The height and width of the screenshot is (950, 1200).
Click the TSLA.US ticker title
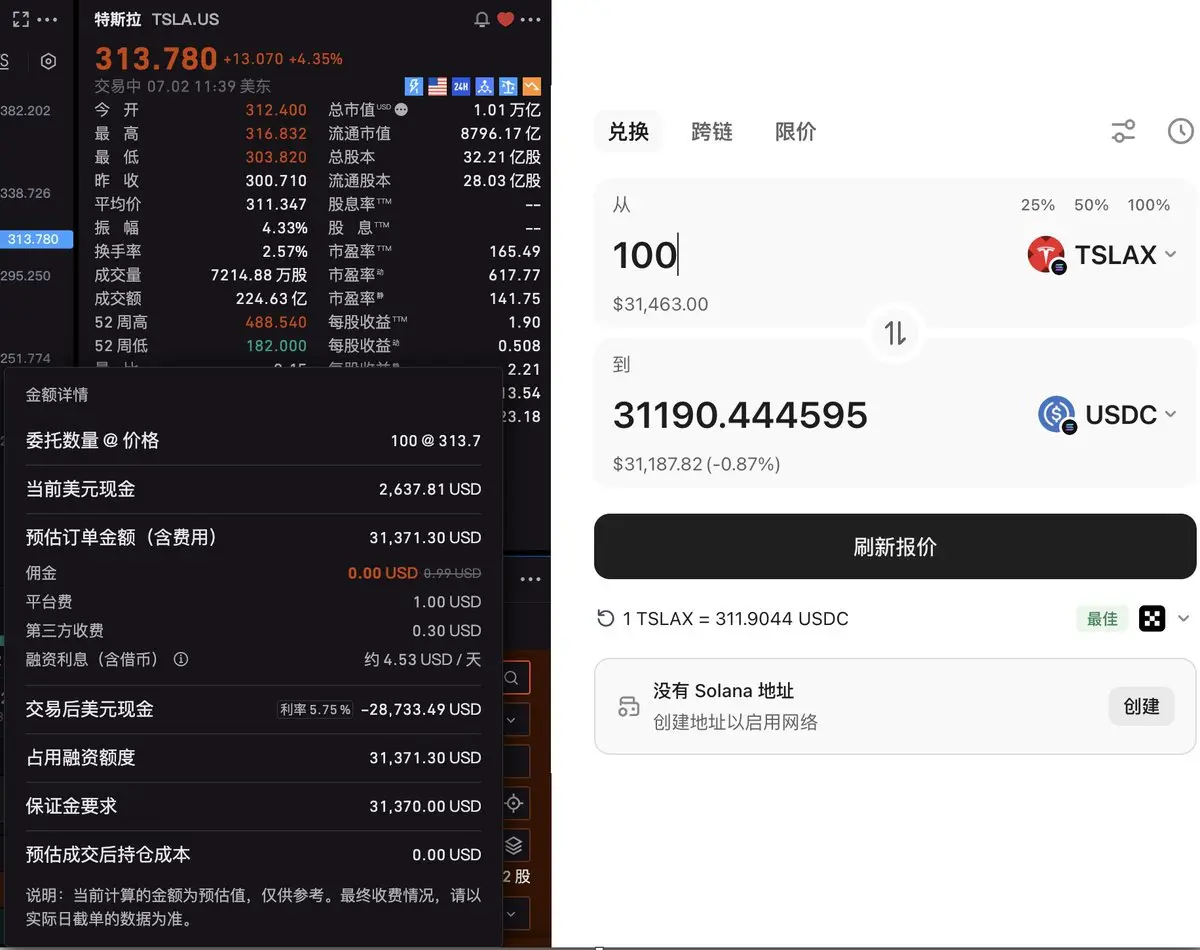tap(186, 19)
